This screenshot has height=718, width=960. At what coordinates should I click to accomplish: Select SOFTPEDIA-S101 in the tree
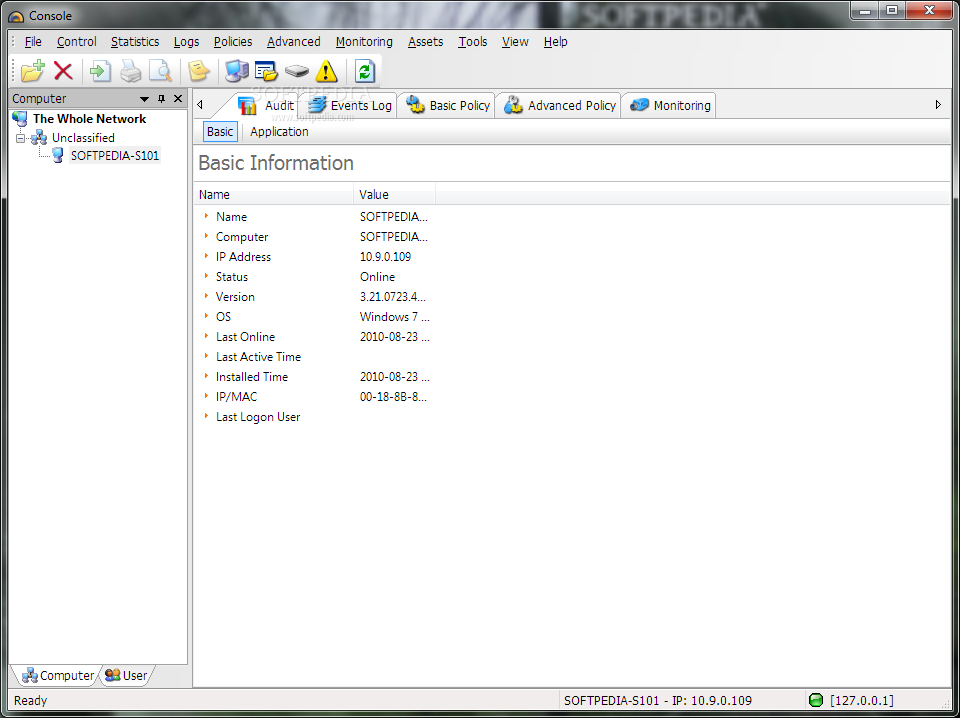point(114,155)
